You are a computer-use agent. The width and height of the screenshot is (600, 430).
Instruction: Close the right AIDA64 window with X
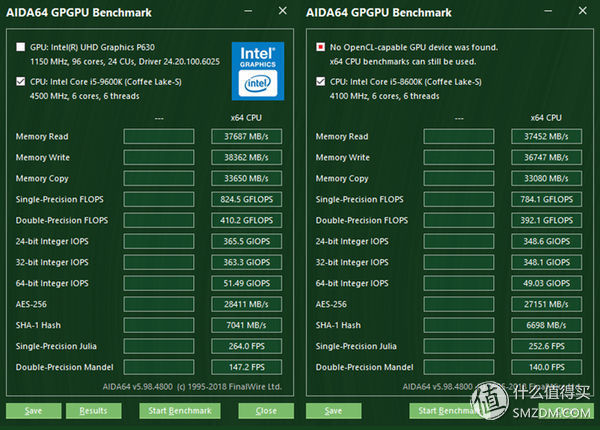tap(583, 11)
